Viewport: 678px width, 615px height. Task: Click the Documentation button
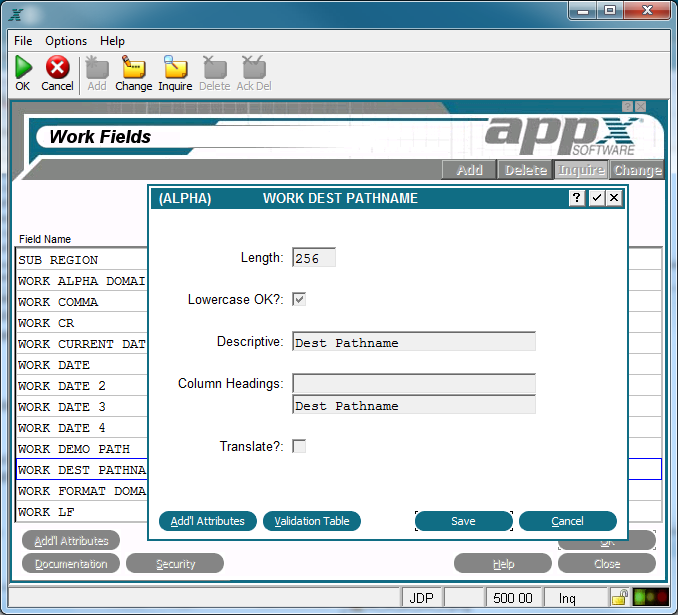pos(71,564)
